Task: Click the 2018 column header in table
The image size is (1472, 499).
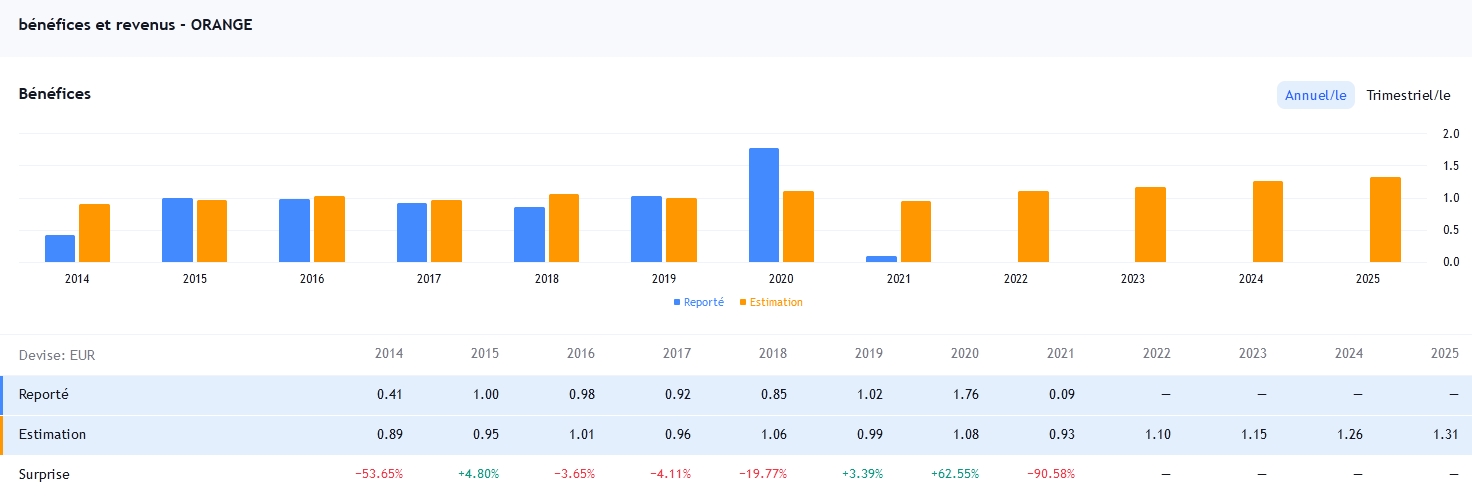Action: pyautogui.click(x=772, y=354)
